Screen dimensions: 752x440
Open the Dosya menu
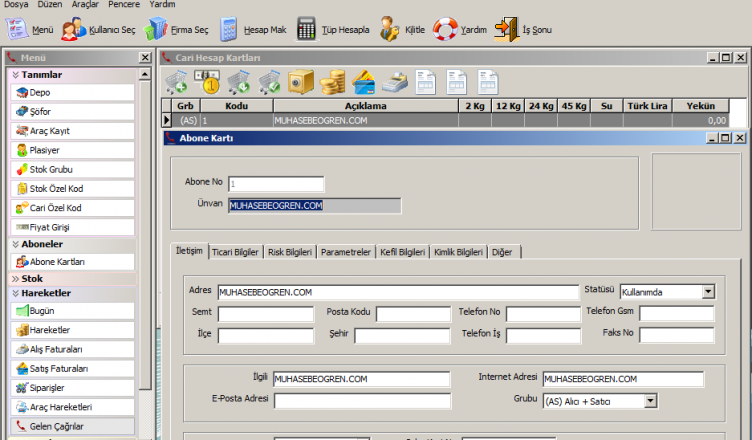(x=16, y=4)
